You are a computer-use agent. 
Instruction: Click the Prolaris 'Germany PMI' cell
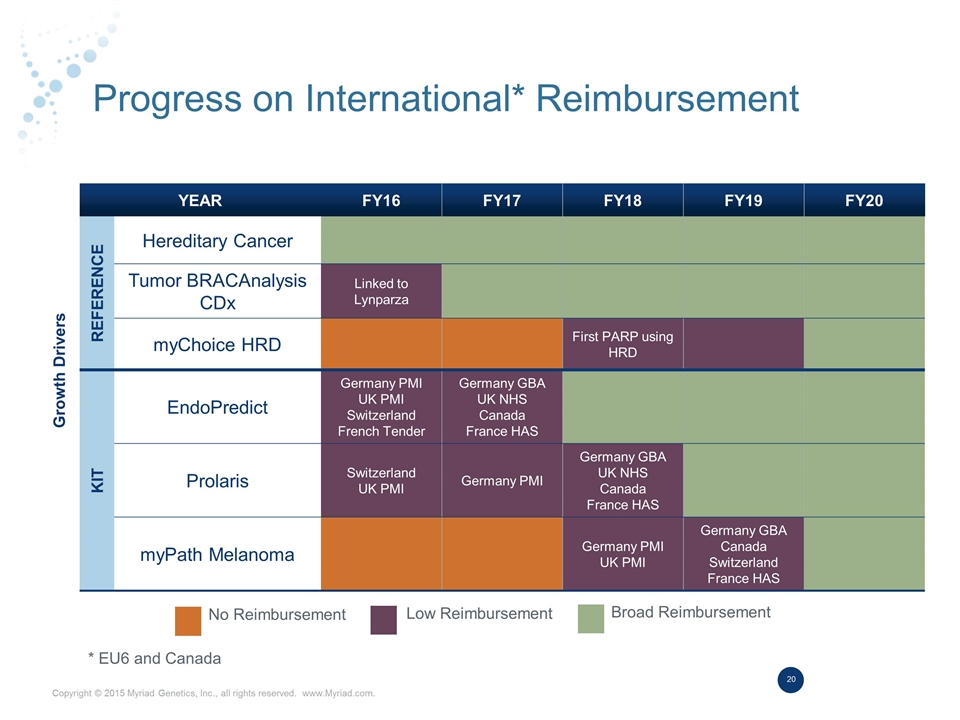point(501,481)
